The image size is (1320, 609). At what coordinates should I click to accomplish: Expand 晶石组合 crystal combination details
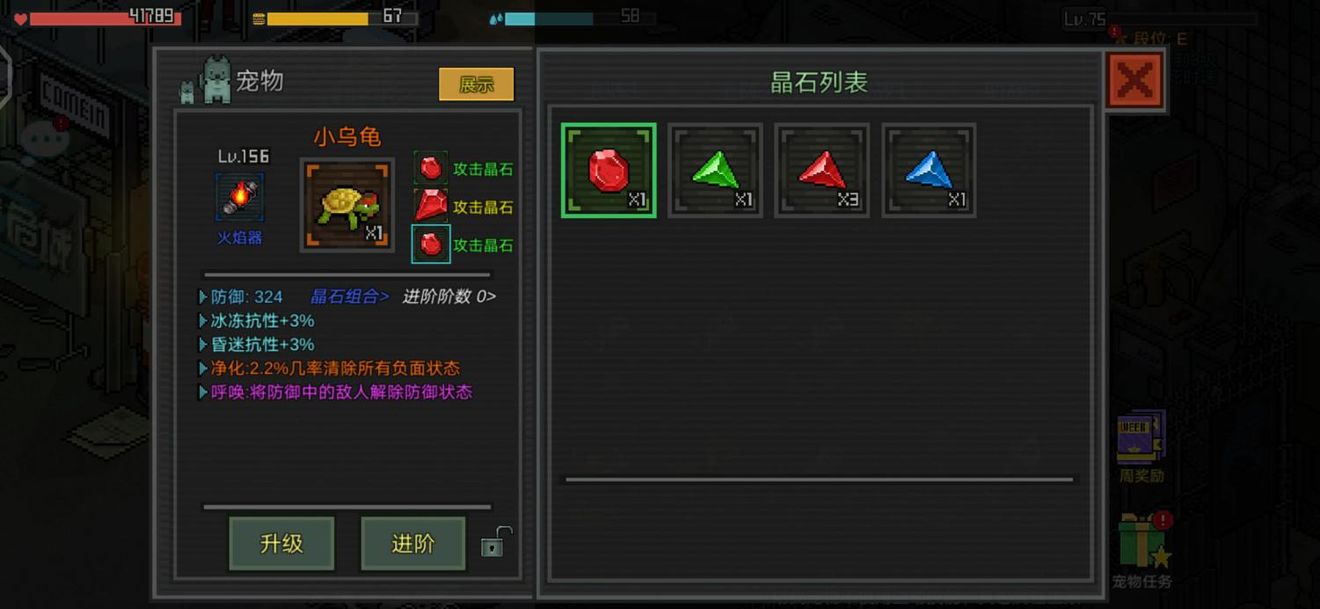[350, 296]
